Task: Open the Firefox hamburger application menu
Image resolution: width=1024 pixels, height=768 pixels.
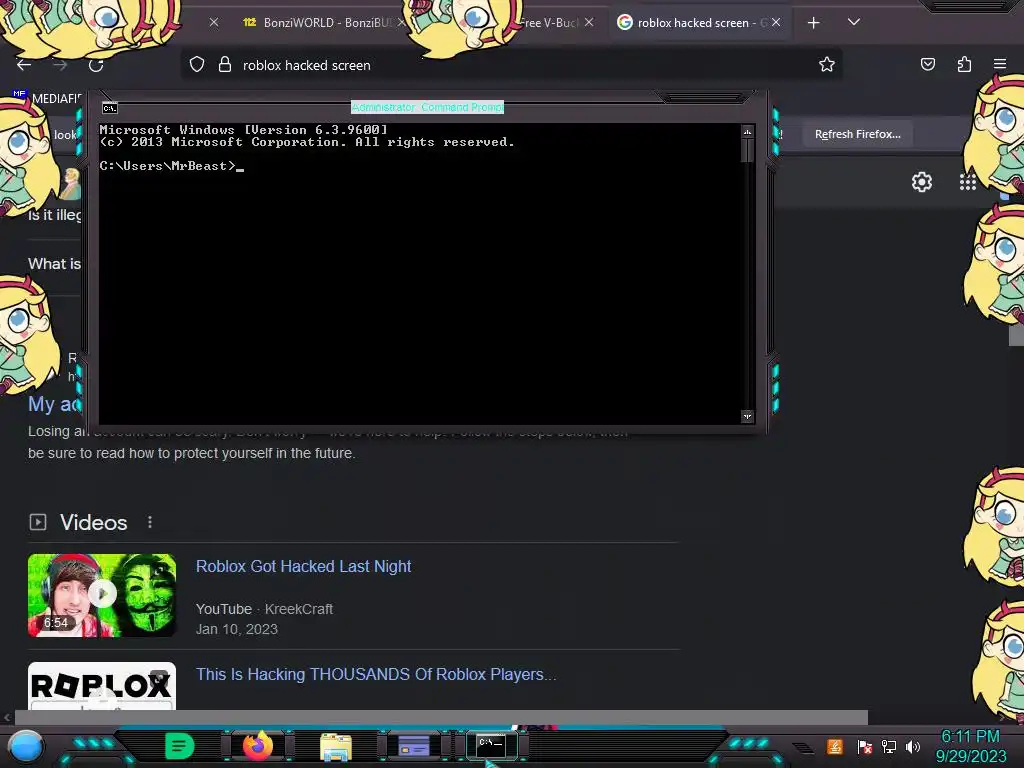Action: click(x=1000, y=64)
